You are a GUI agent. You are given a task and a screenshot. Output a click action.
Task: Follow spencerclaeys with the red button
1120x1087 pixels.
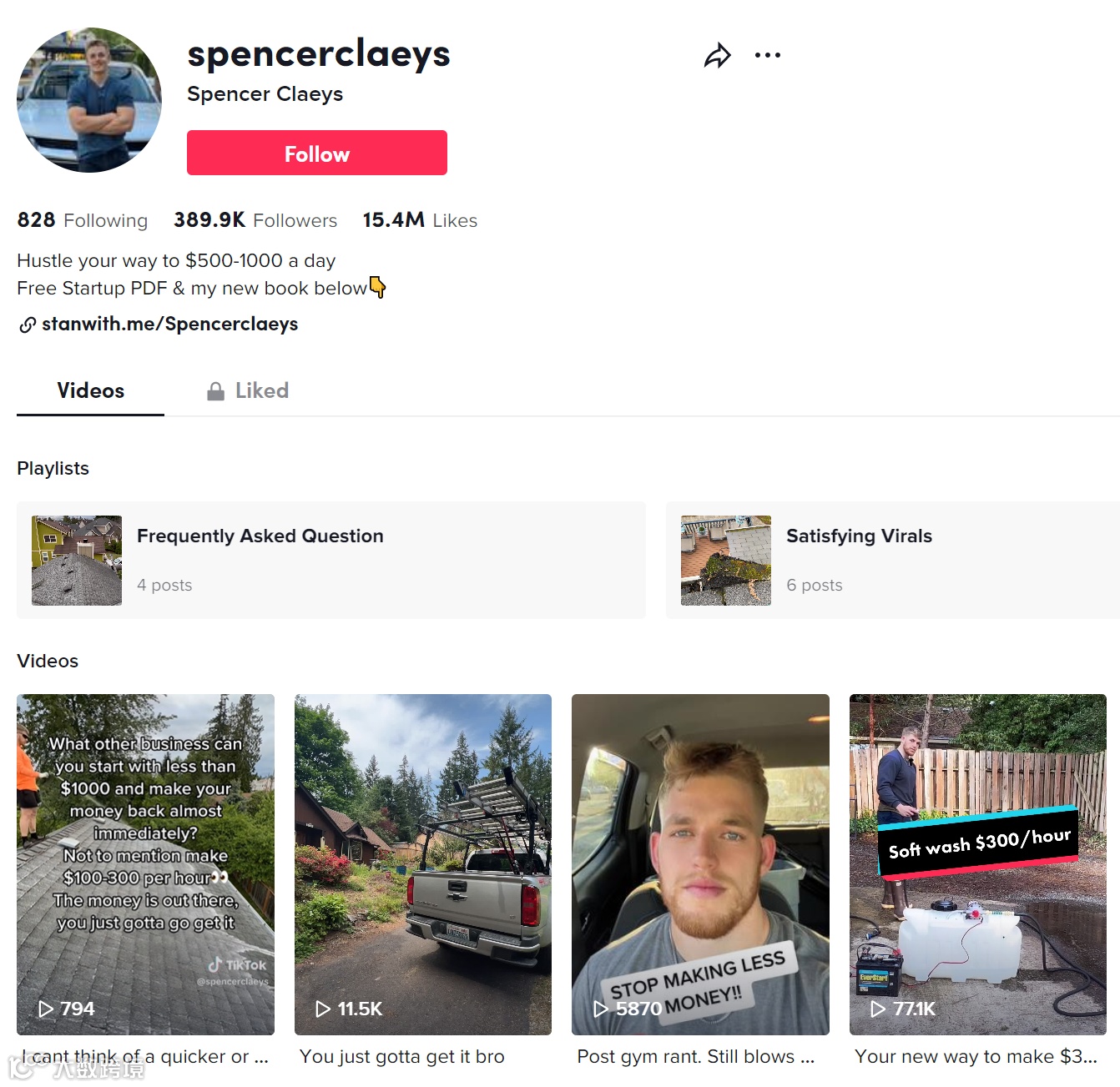coord(317,153)
